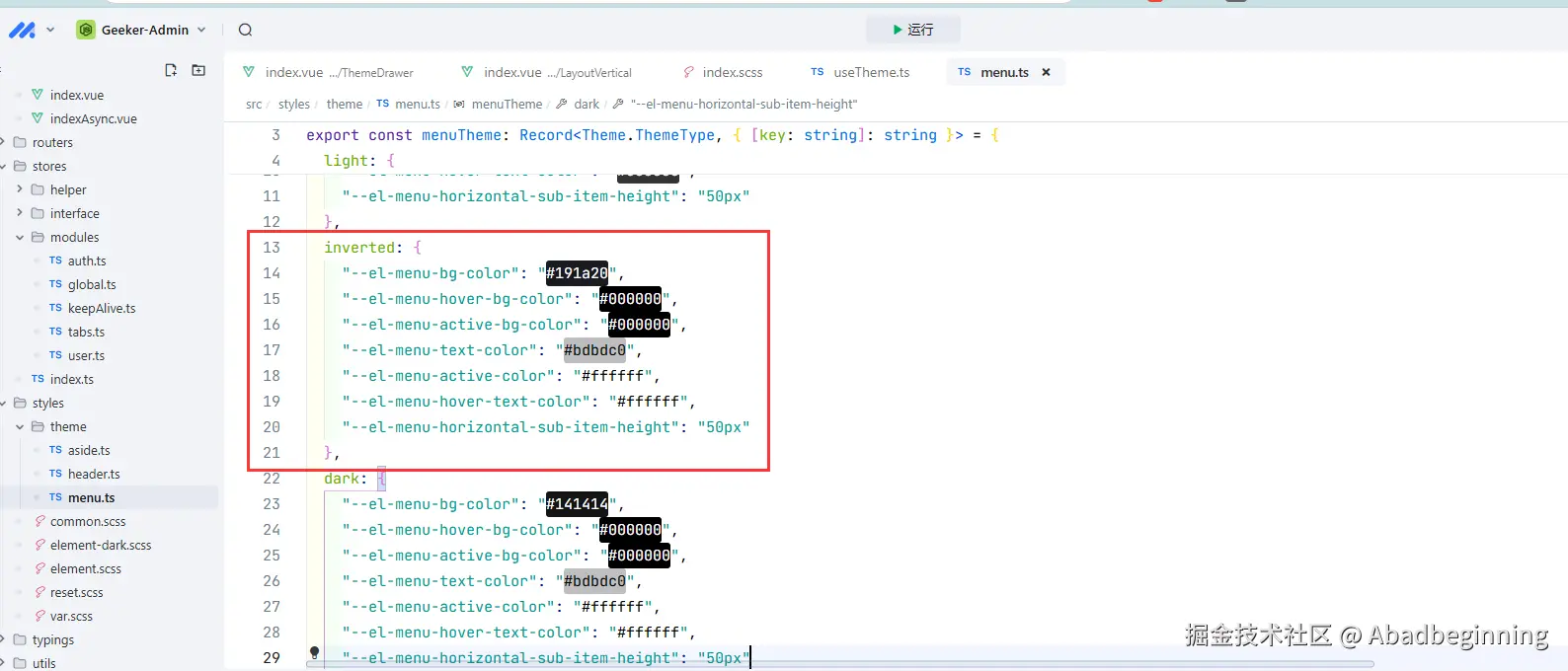Open aside.ts in the file tree

click(x=89, y=450)
